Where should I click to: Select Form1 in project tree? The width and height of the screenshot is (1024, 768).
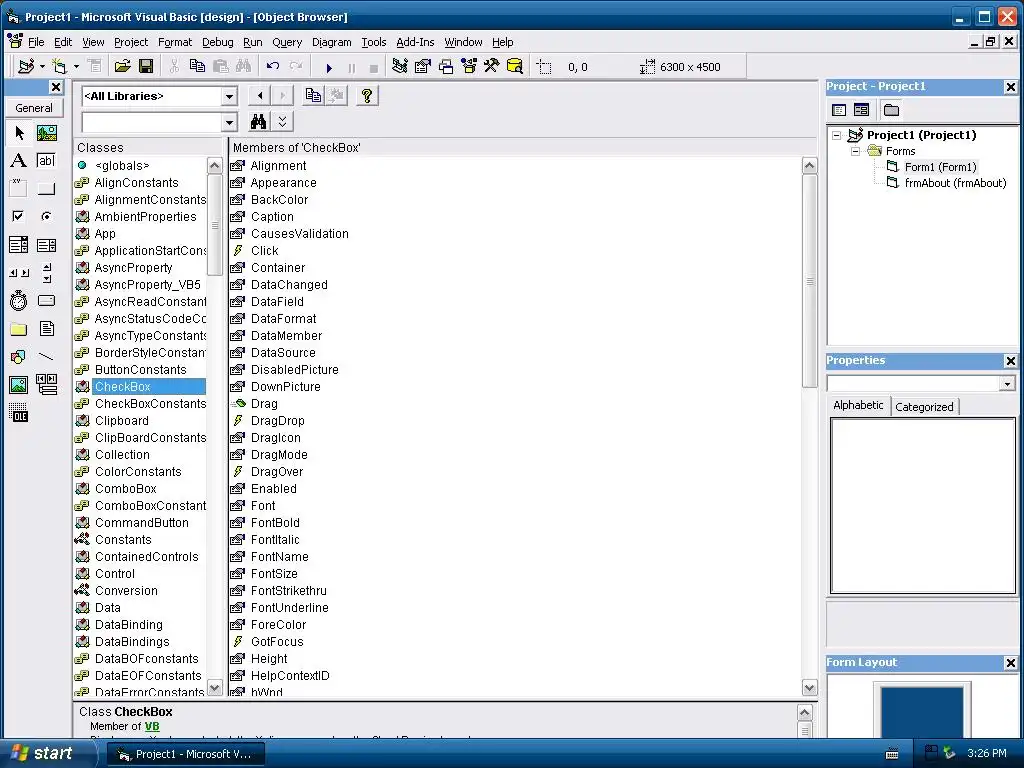click(940, 167)
